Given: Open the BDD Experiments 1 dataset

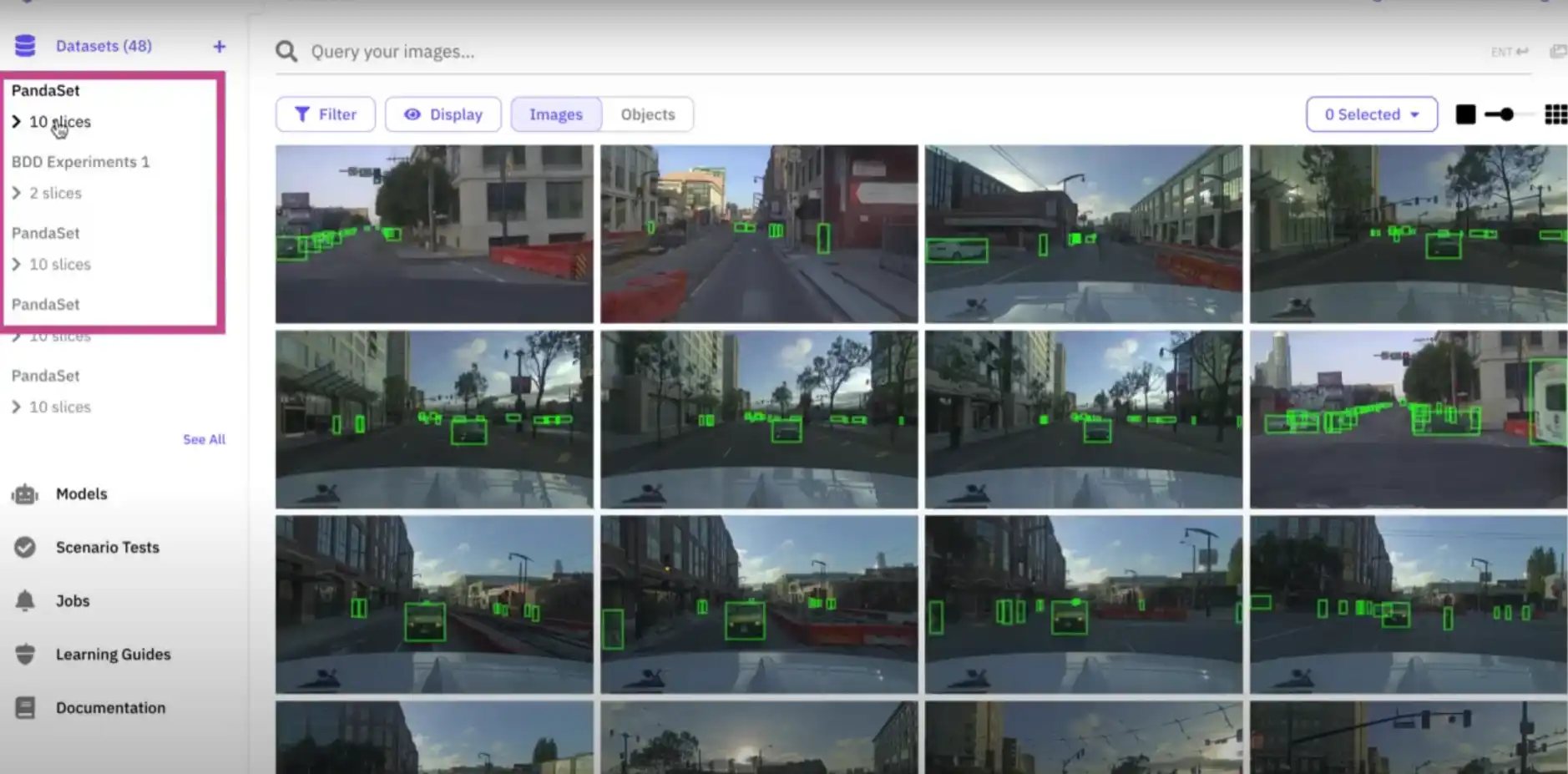Looking at the screenshot, I should pos(81,162).
